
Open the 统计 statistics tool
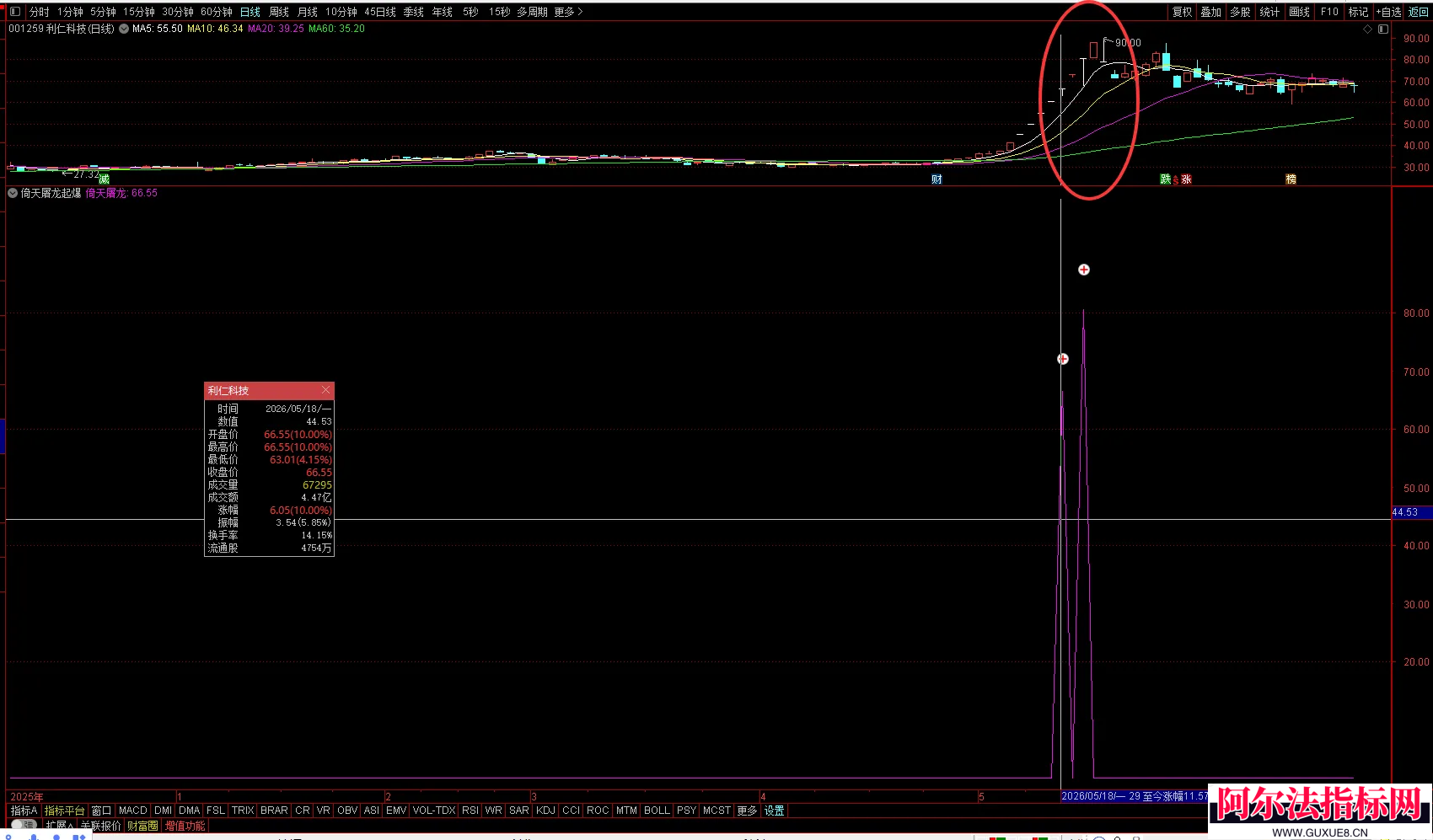(x=1269, y=12)
